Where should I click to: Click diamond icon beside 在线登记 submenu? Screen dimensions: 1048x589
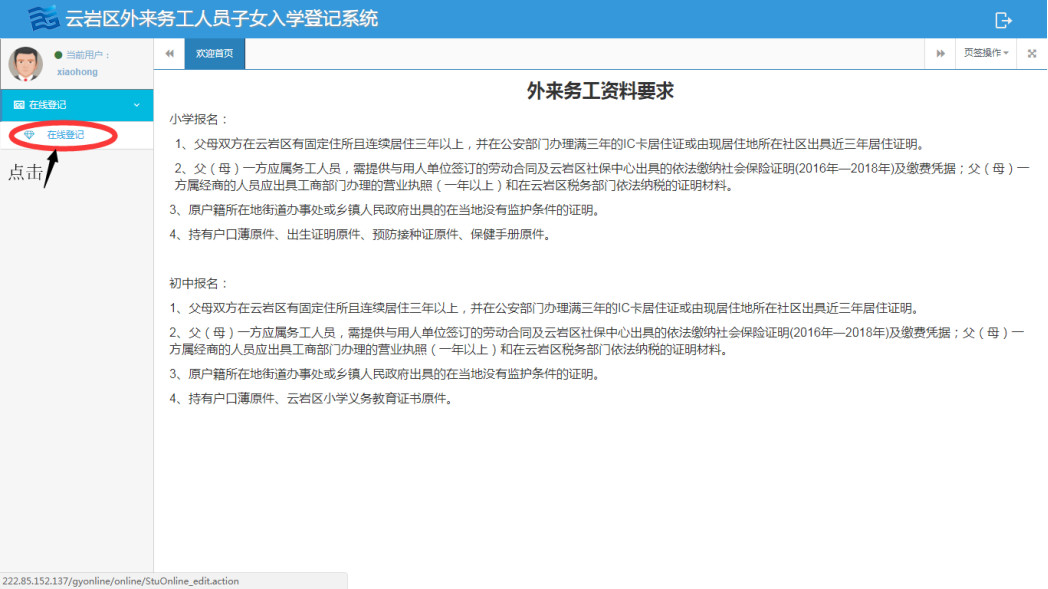(29, 135)
